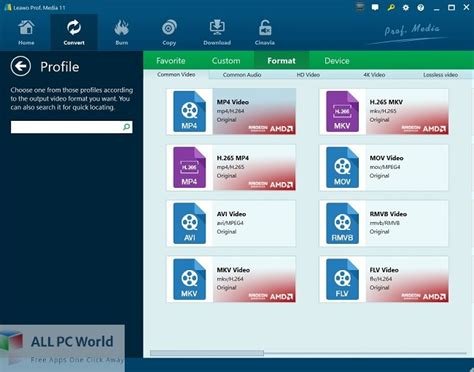Click the RMVB file icon

[342, 223]
